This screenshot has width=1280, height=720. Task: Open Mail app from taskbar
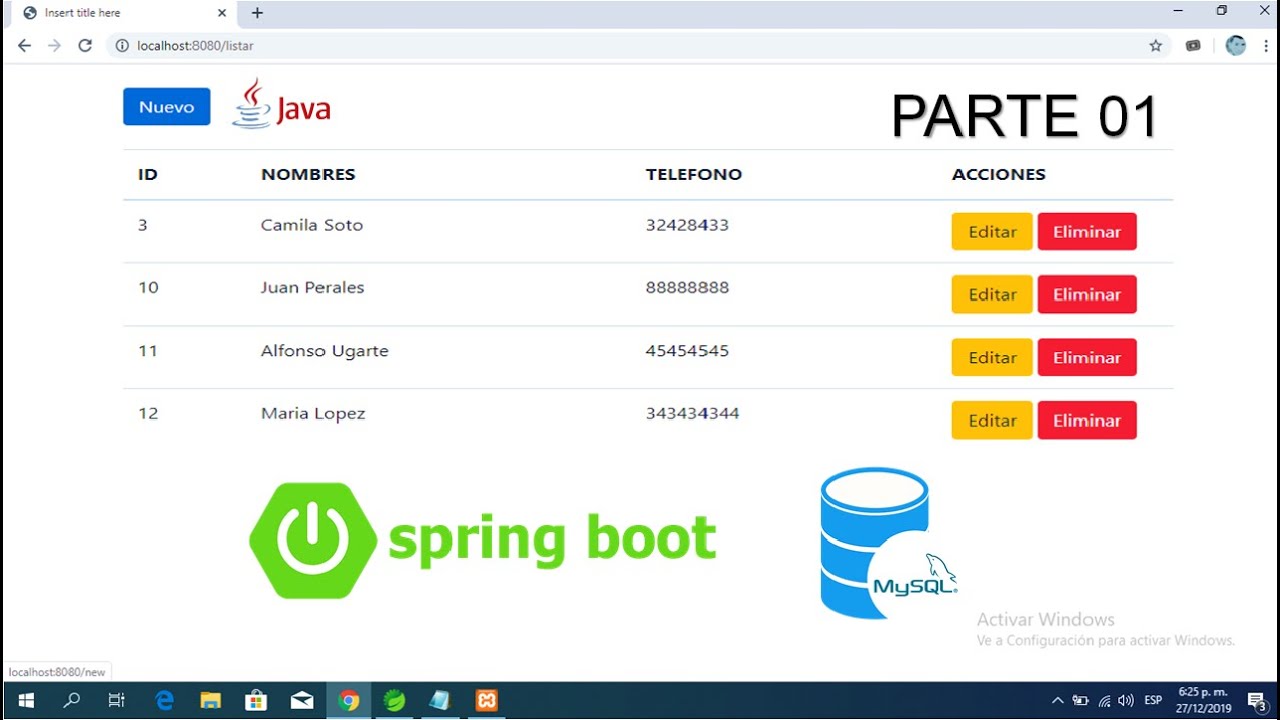(302, 700)
